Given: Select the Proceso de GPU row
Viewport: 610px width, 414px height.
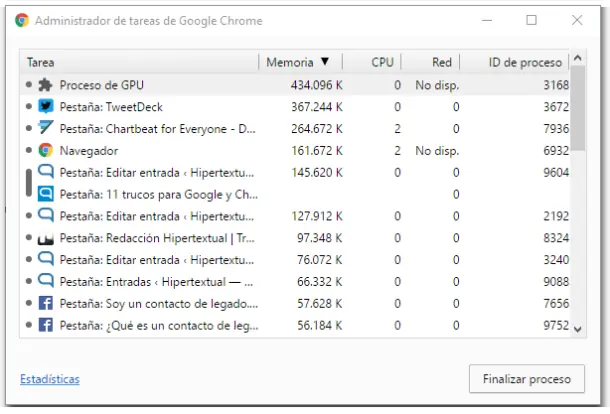Looking at the screenshot, I should [295, 85].
